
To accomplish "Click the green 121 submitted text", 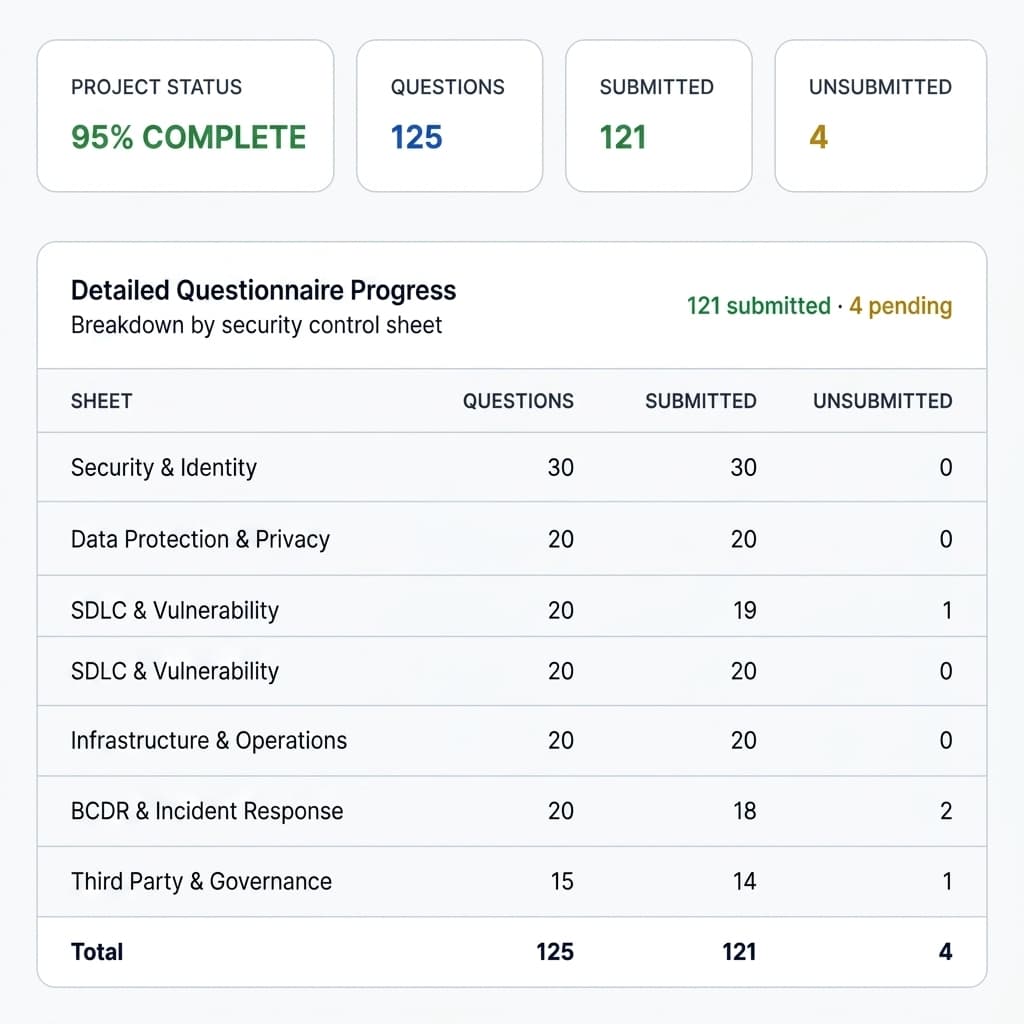I will pyautogui.click(x=758, y=306).
